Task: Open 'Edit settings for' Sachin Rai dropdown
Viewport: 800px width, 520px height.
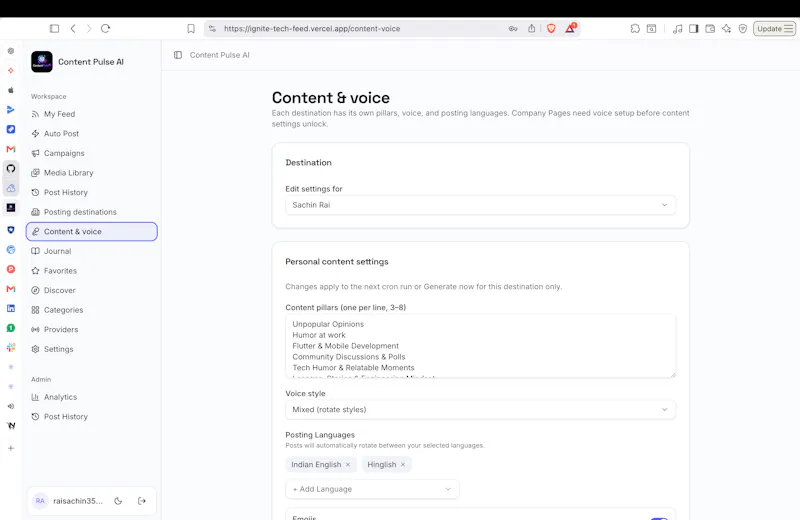Action: 480,205
